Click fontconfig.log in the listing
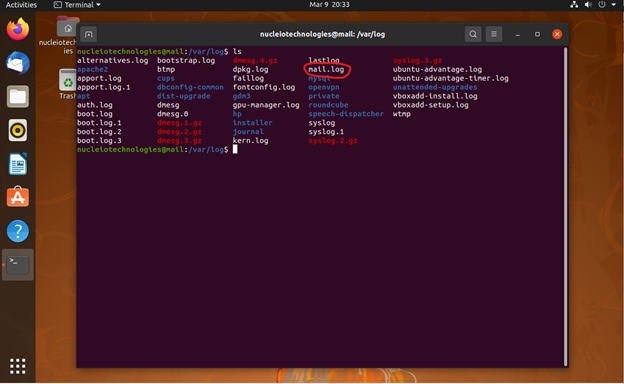The width and height of the screenshot is (624, 384). (264, 87)
